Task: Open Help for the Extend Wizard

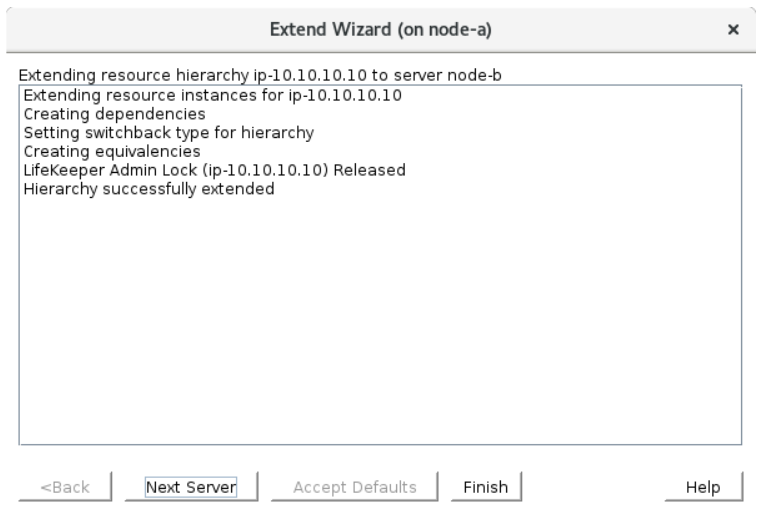Action: pyautogui.click(x=703, y=487)
